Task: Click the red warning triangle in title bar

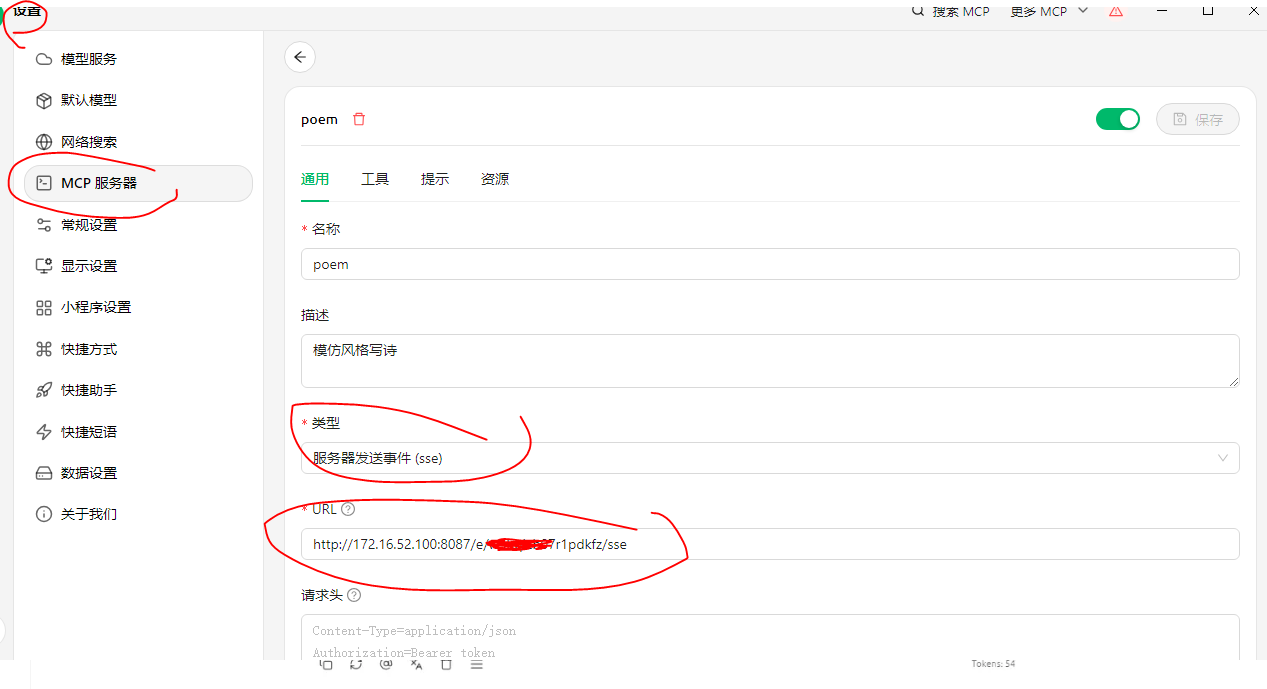Action: (x=1115, y=11)
